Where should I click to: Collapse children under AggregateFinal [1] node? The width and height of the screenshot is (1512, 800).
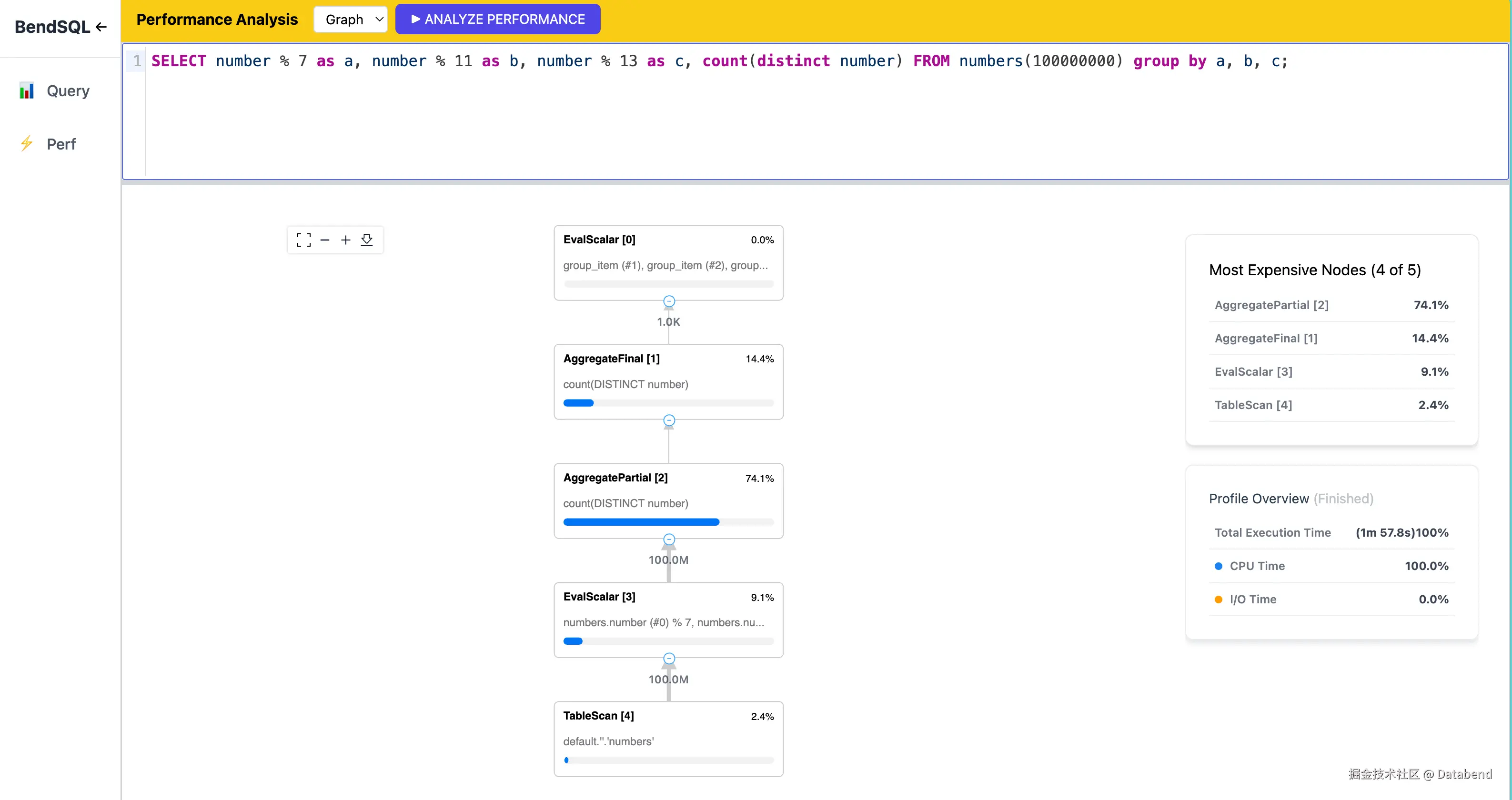click(x=668, y=420)
